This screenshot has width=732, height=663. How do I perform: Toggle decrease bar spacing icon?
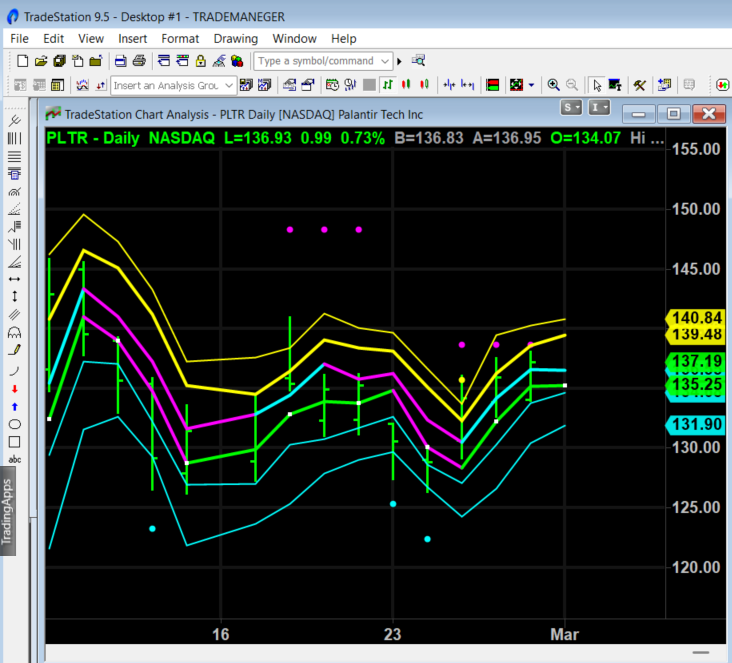(449, 85)
